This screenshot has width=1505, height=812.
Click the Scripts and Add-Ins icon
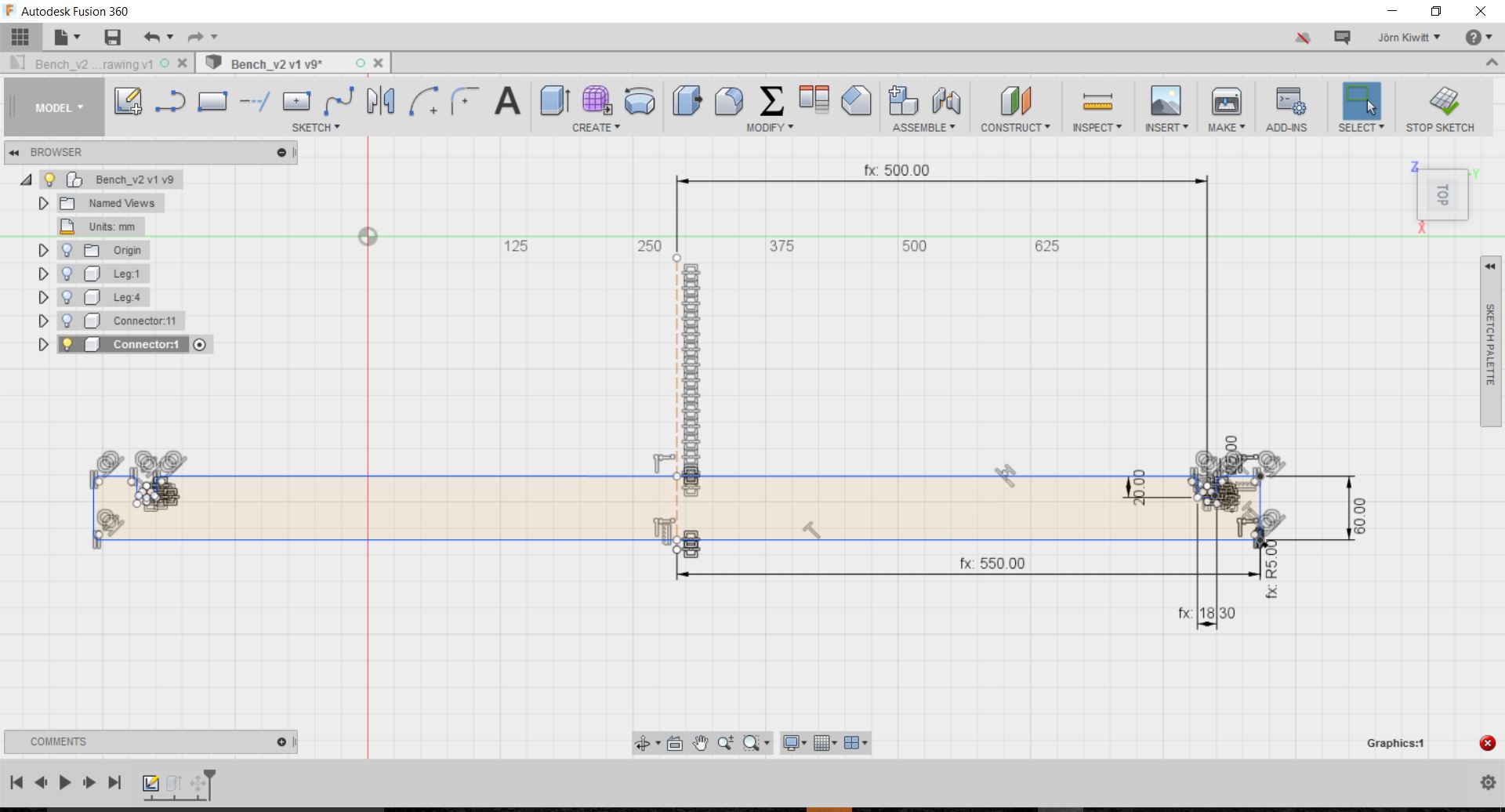1289,101
